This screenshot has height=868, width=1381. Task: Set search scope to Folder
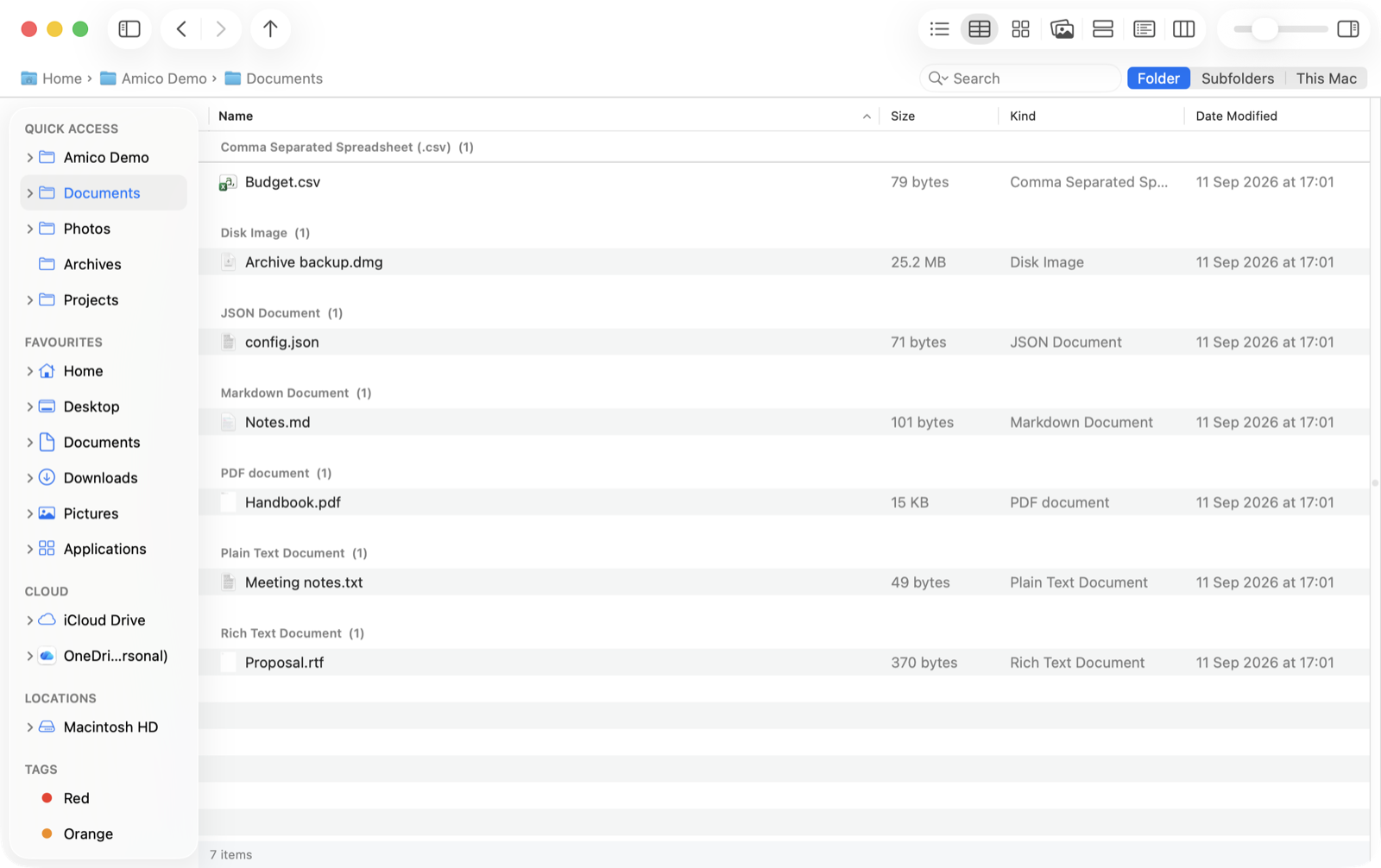(x=1158, y=79)
